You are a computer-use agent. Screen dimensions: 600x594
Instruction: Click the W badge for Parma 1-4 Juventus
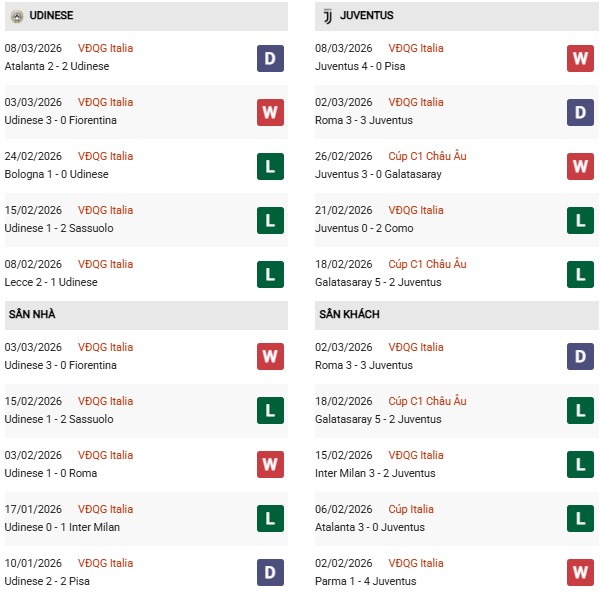580,573
